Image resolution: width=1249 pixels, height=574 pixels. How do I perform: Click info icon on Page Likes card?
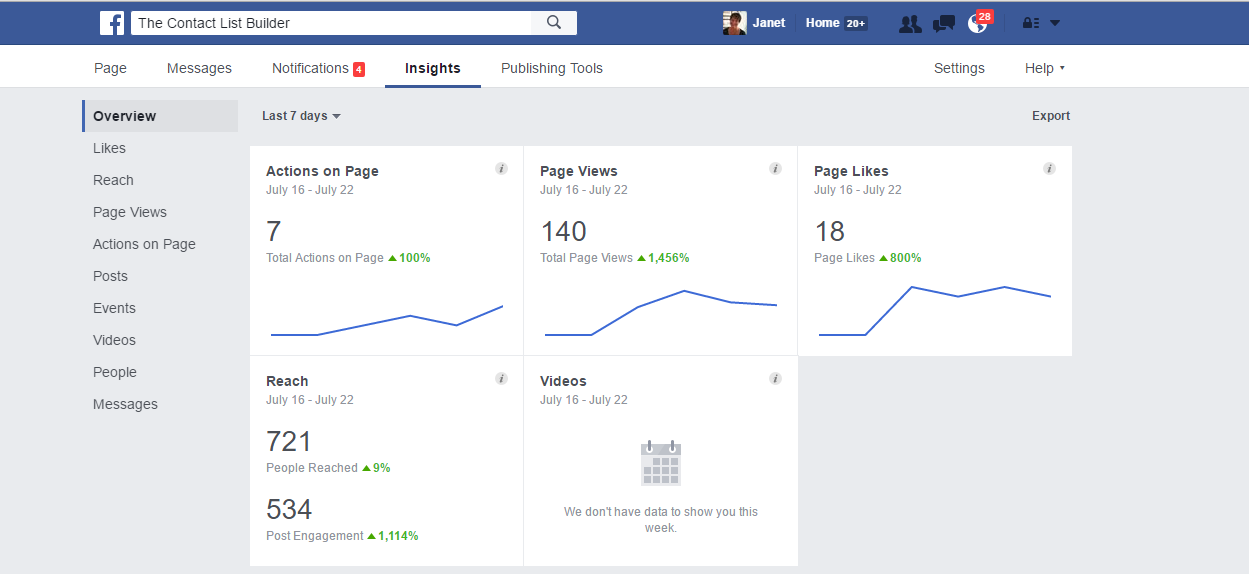point(1049,169)
